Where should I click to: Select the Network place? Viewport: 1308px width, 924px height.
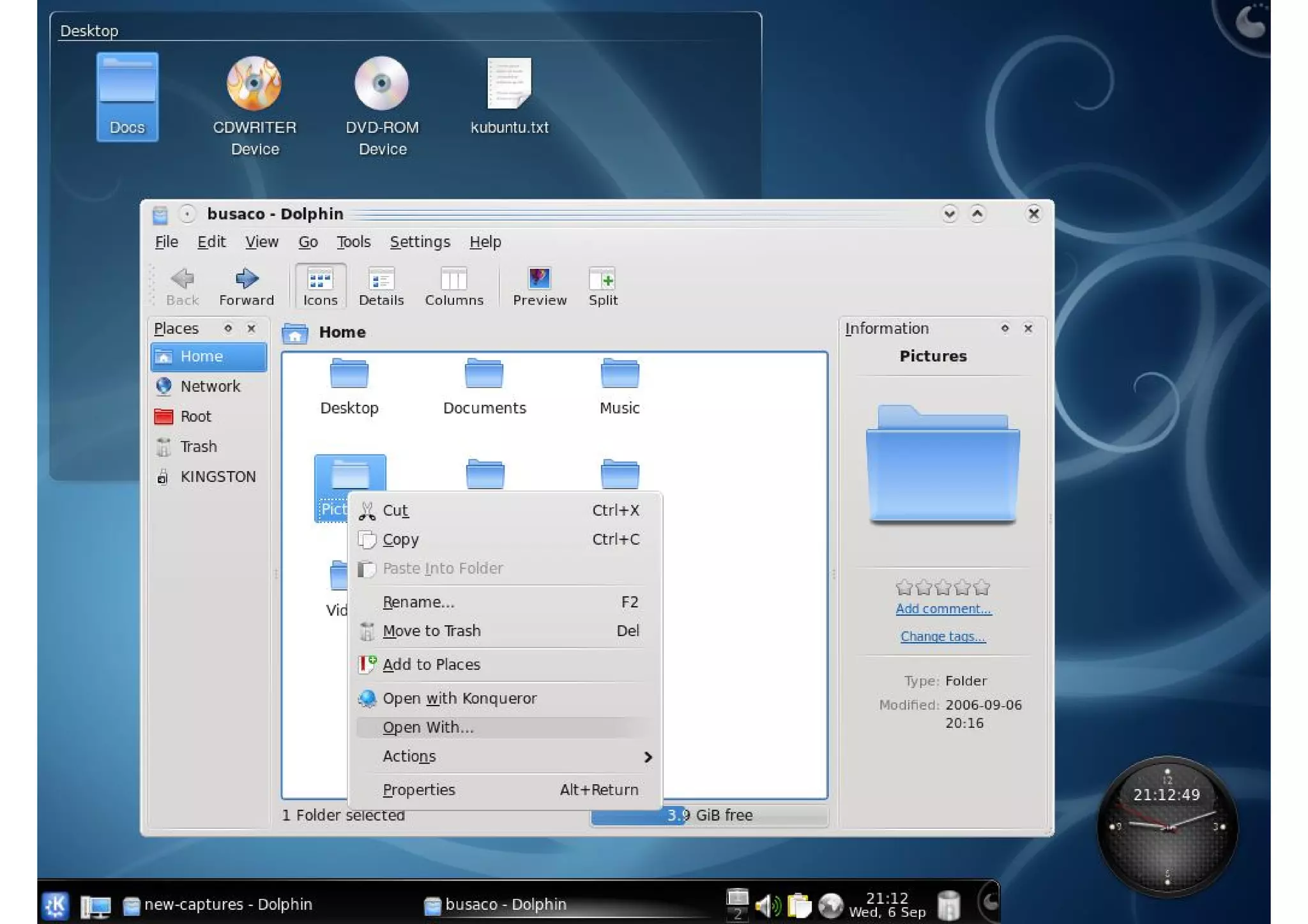(209, 386)
